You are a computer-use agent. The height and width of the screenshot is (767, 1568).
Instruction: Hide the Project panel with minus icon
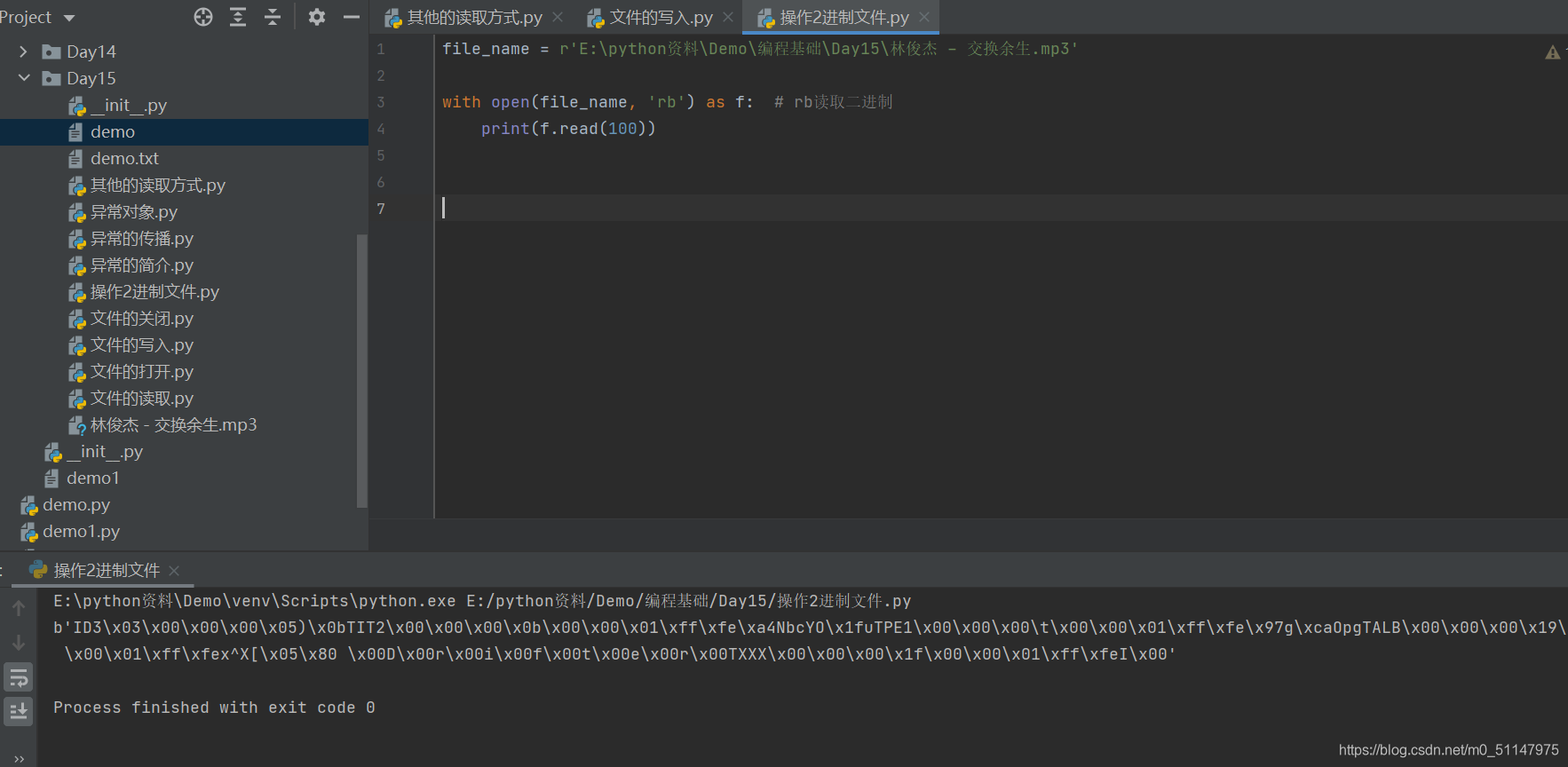click(352, 17)
